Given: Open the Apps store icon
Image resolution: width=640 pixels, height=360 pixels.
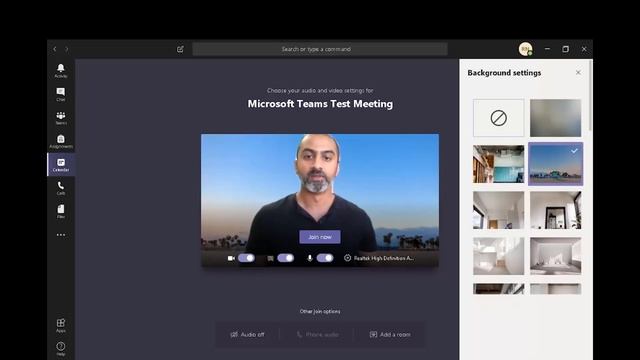Looking at the screenshot, I should [x=61, y=325].
